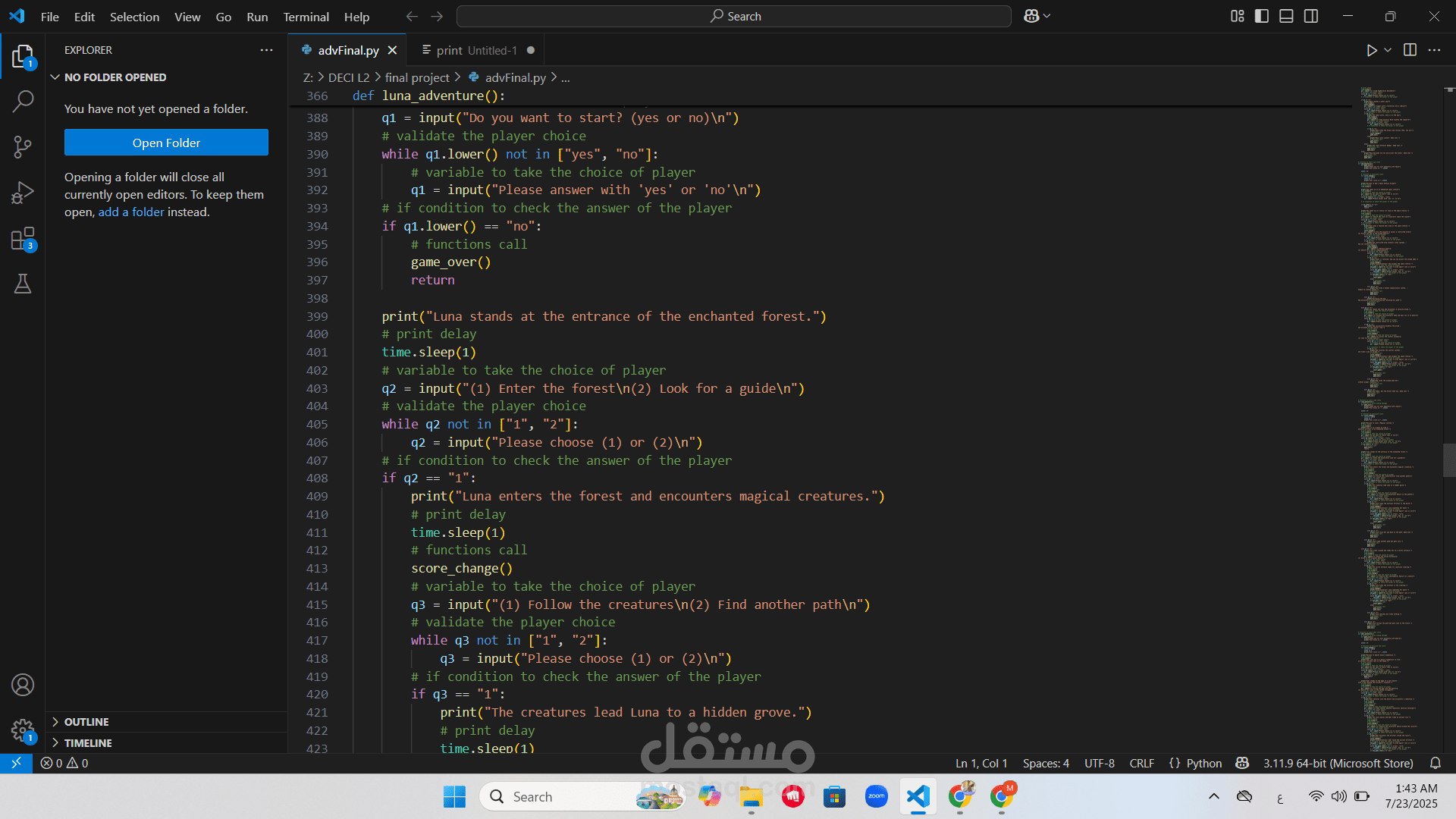Viewport: 1456px width, 819px height.
Task: Open the Extensions view
Action: tap(23, 239)
